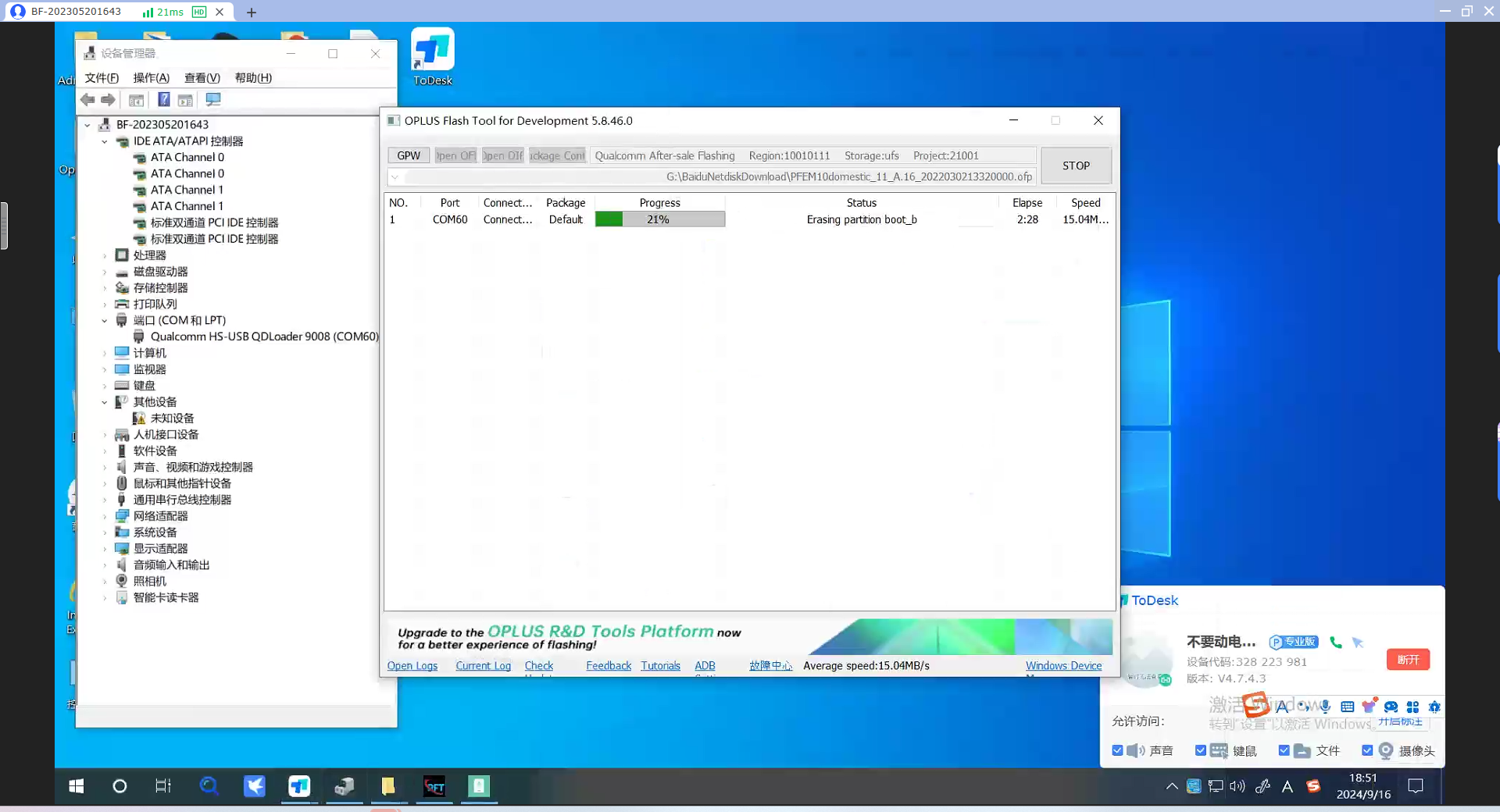Open Task View on the taskbar

pos(163,786)
